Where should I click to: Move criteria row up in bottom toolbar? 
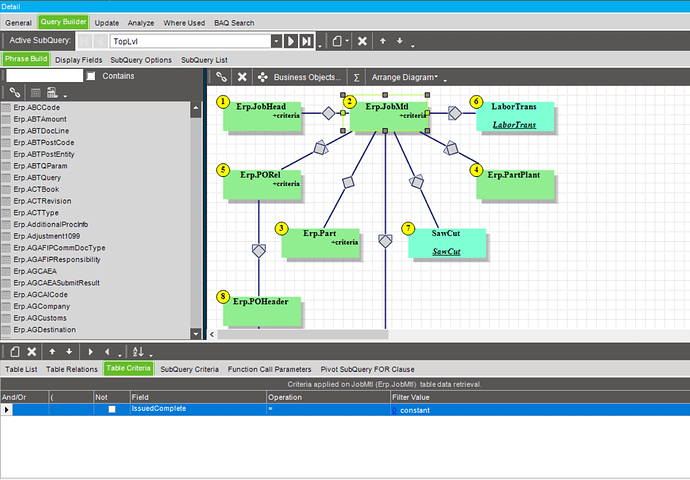coord(52,352)
